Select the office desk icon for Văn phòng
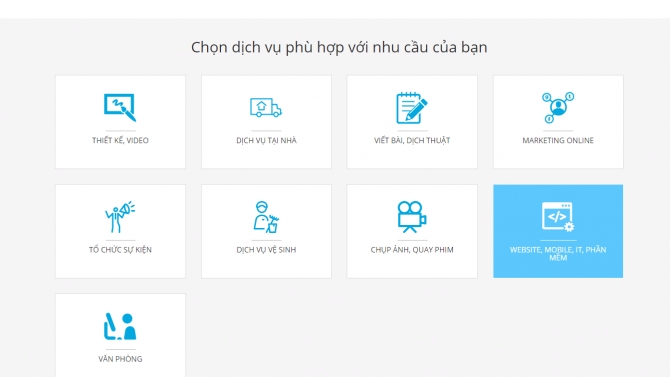The height and width of the screenshot is (377, 670). coord(120,327)
